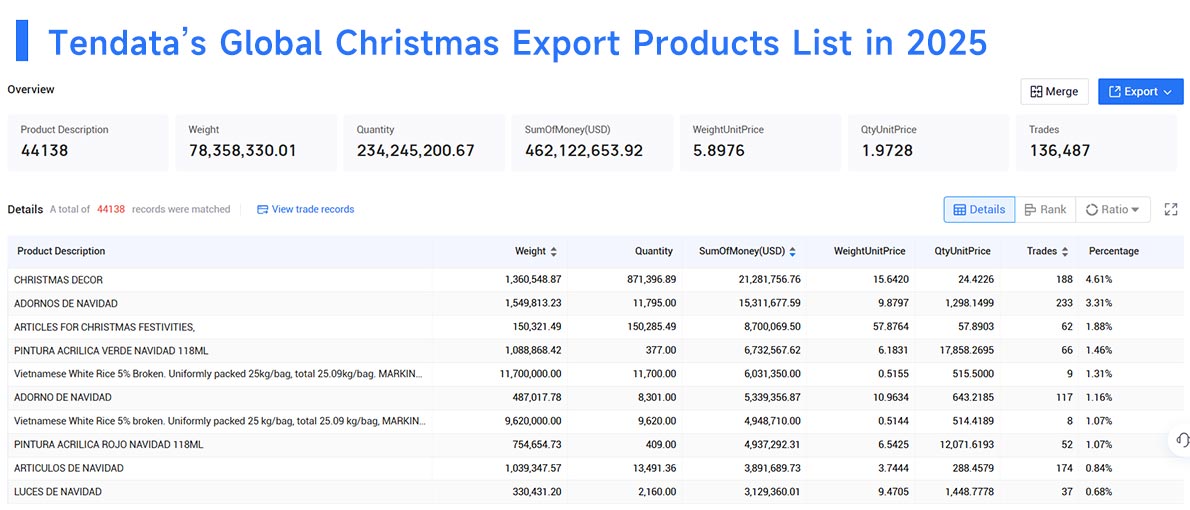Click the fullscreen expand icon
Screen dimensions: 1190x510
[x=1170, y=209]
